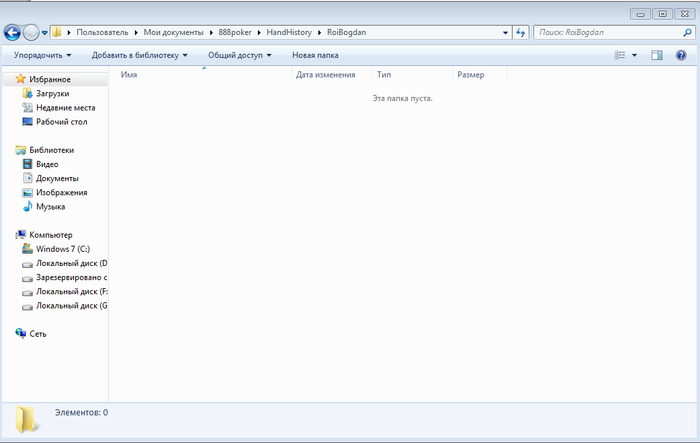Viewport: 700px width, 443px height.
Task: Open the Изображения library
Action: click(62, 192)
